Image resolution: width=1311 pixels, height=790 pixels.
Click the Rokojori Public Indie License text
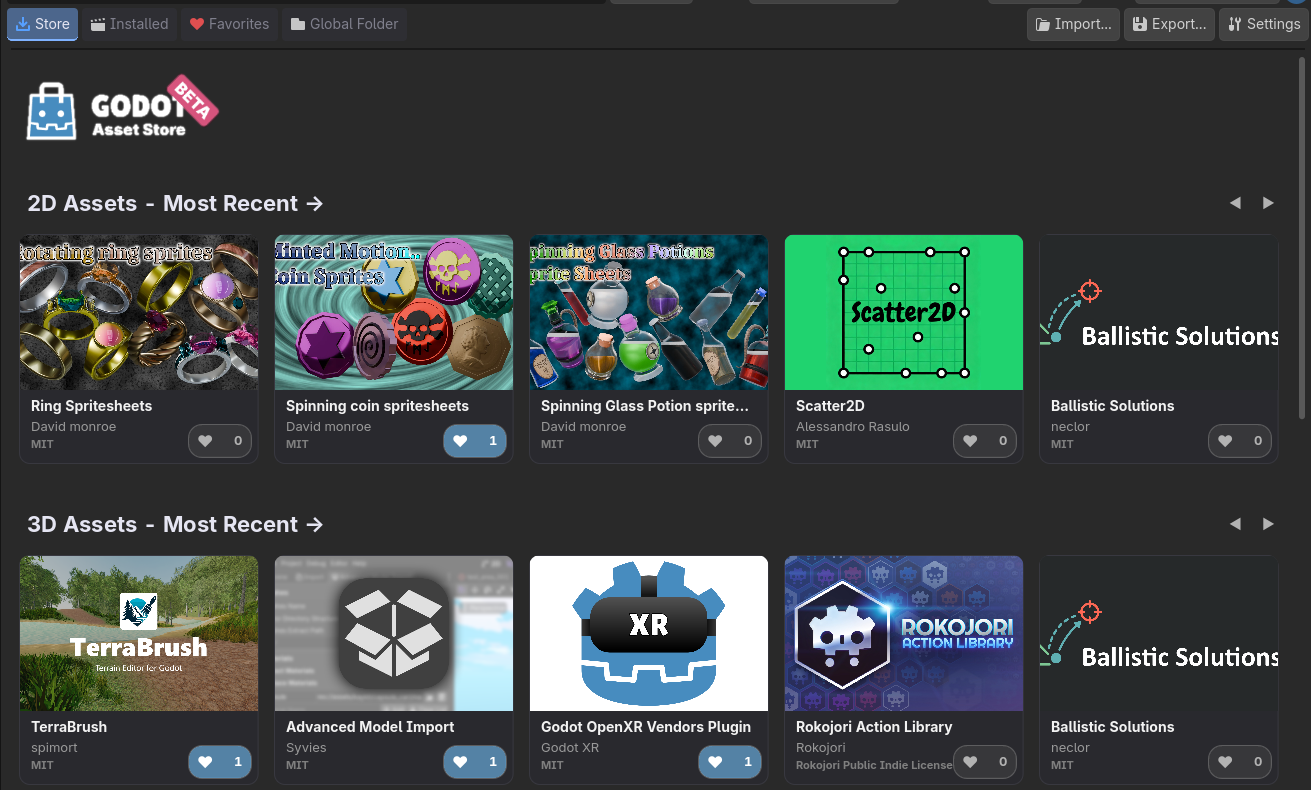tap(874, 765)
